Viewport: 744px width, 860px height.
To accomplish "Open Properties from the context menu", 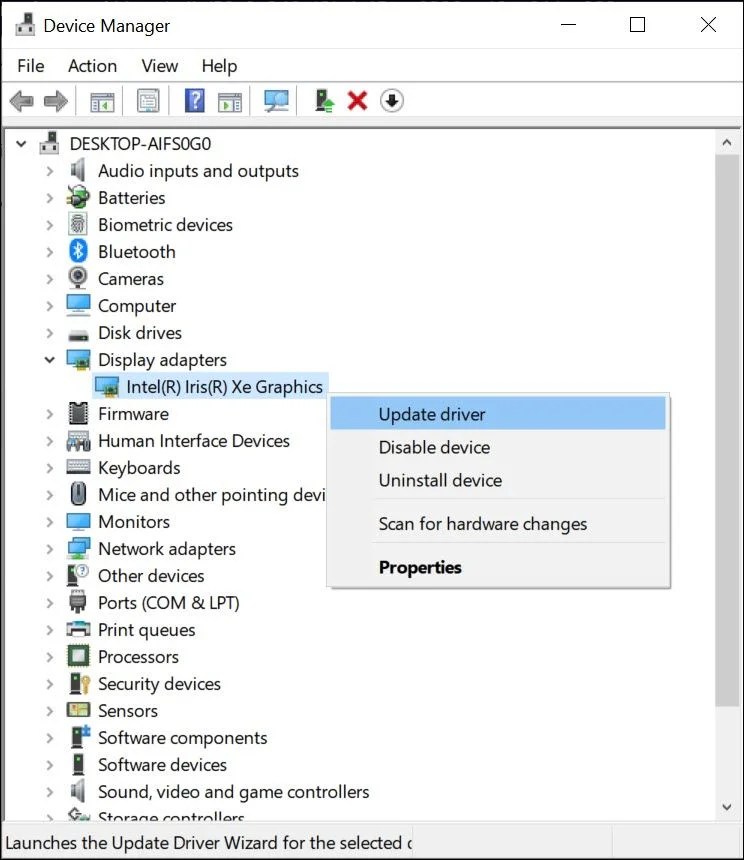I will click(498, 567).
